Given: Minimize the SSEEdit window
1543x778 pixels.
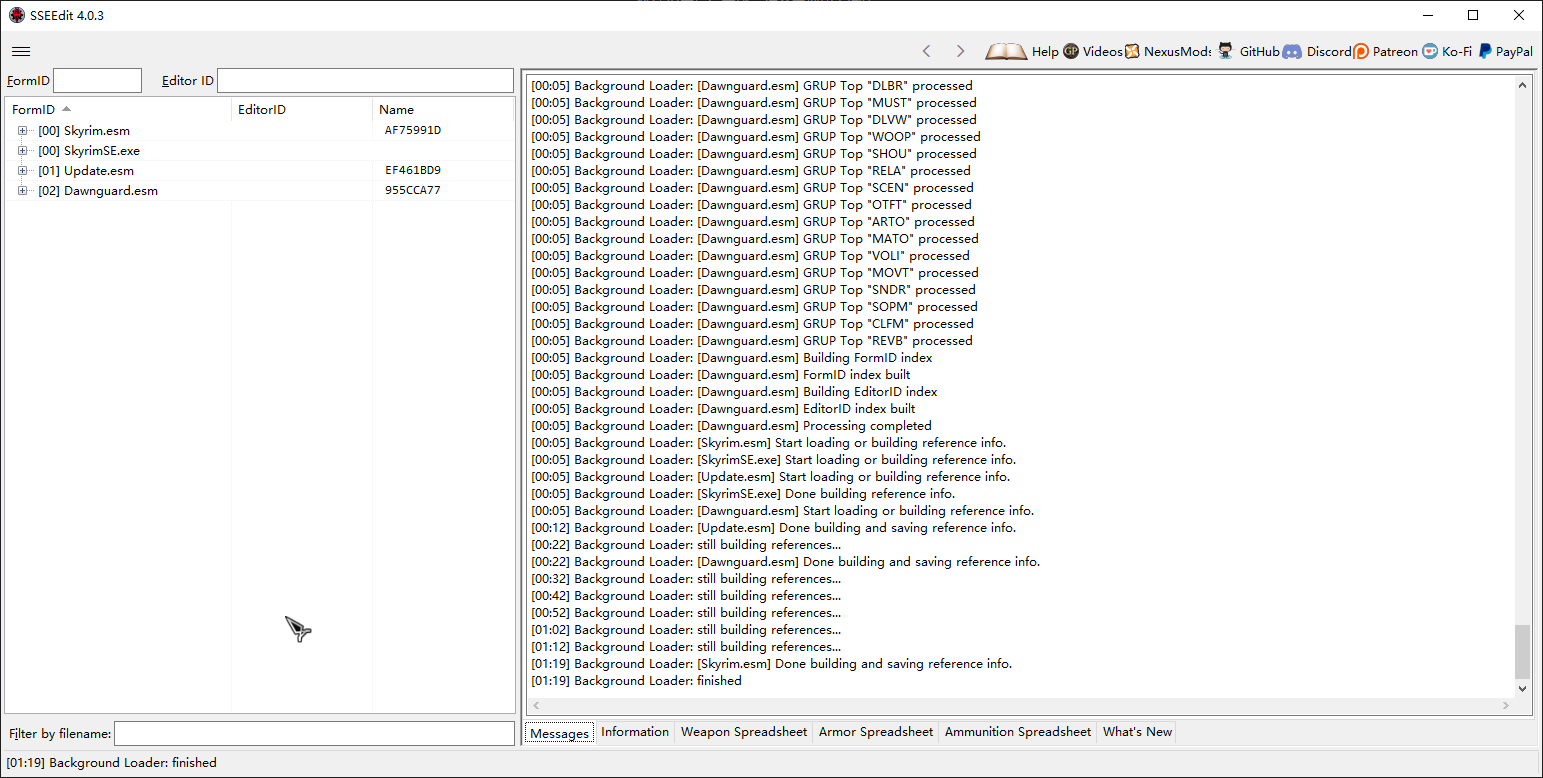Looking at the screenshot, I should [1428, 15].
